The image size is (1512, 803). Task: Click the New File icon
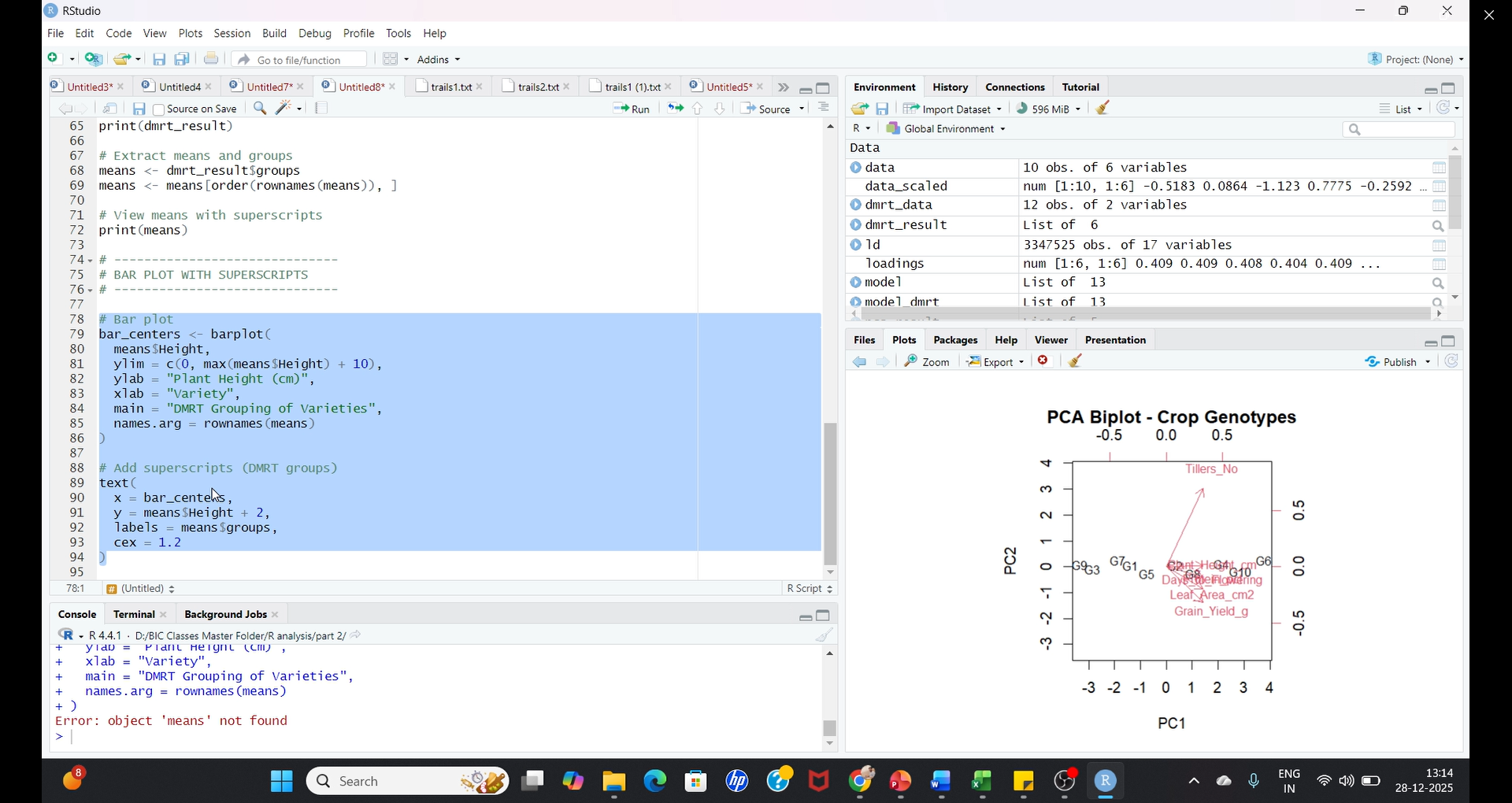(x=55, y=59)
